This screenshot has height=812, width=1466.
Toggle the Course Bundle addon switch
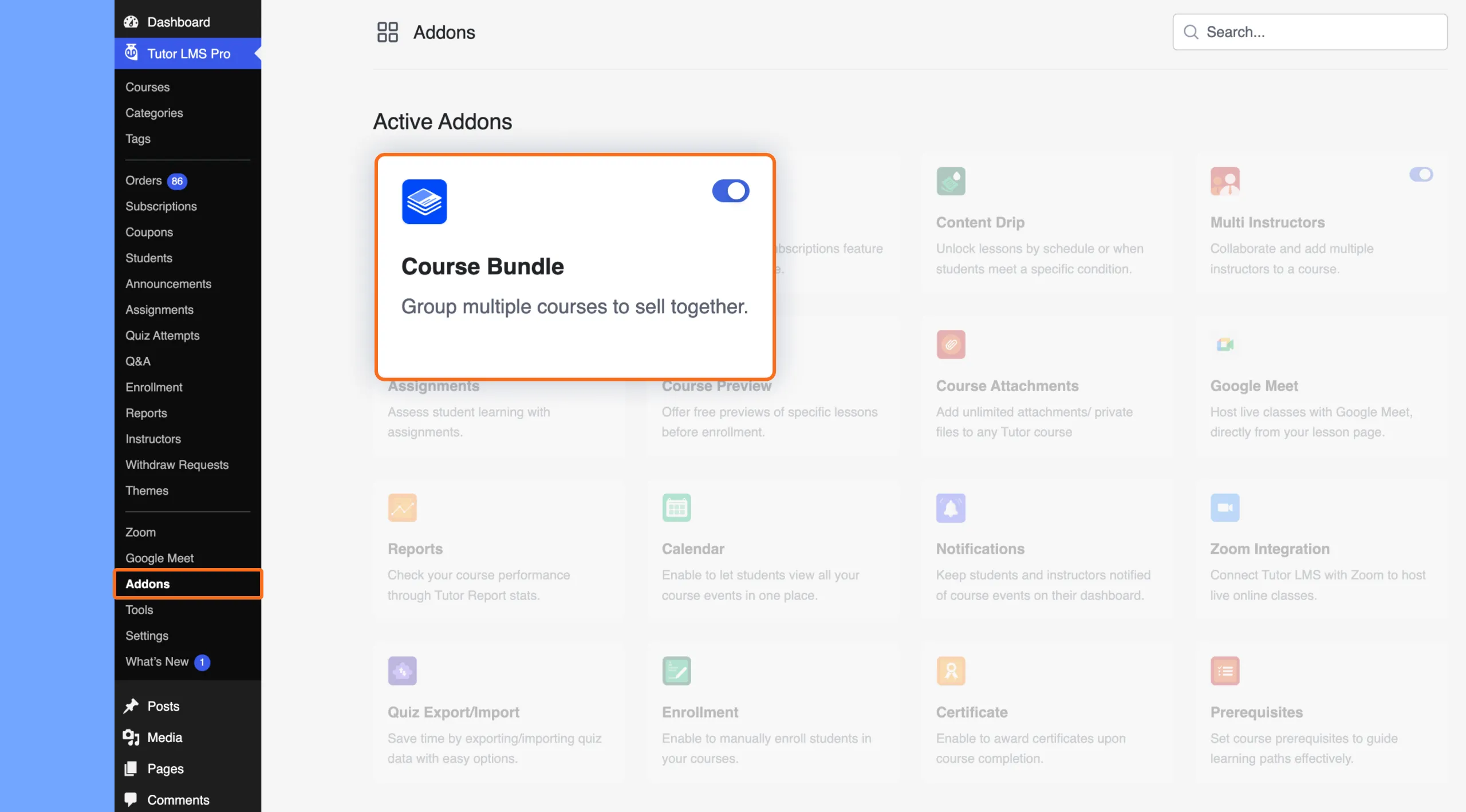click(x=731, y=191)
